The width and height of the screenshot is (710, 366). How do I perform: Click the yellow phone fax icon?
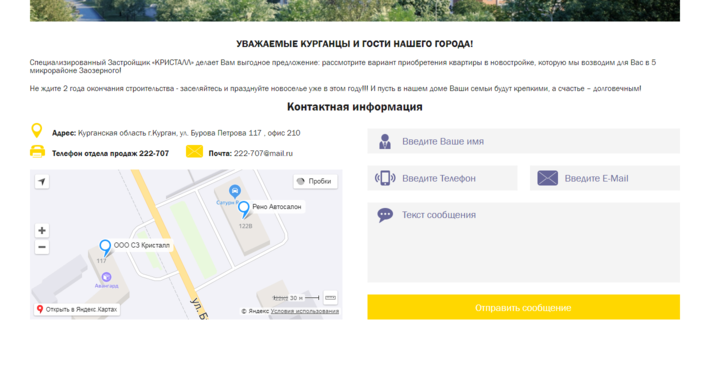(x=37, y=151)
